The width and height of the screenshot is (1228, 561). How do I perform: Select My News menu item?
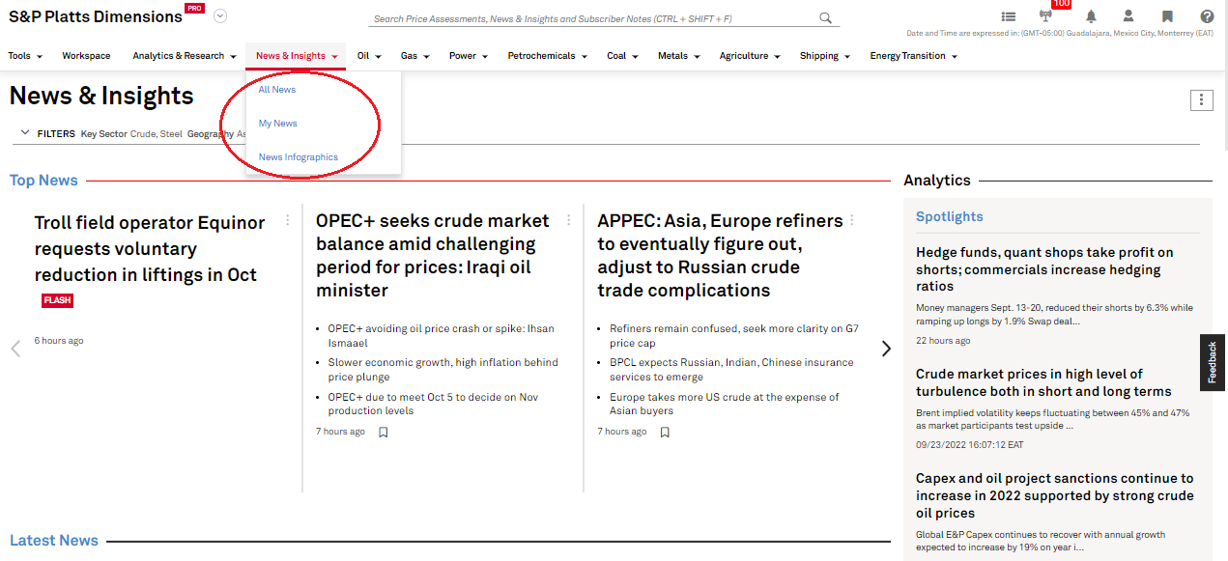(x=278, y=123)
